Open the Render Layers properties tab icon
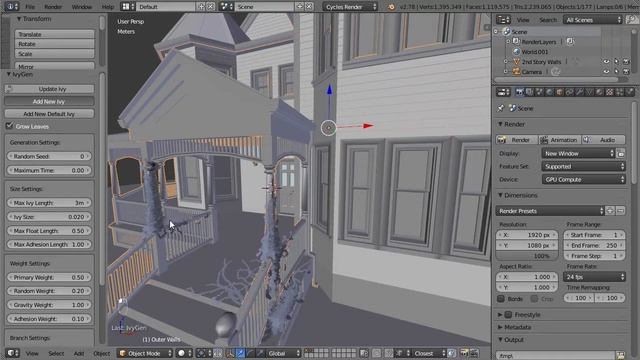 [529, 92]
